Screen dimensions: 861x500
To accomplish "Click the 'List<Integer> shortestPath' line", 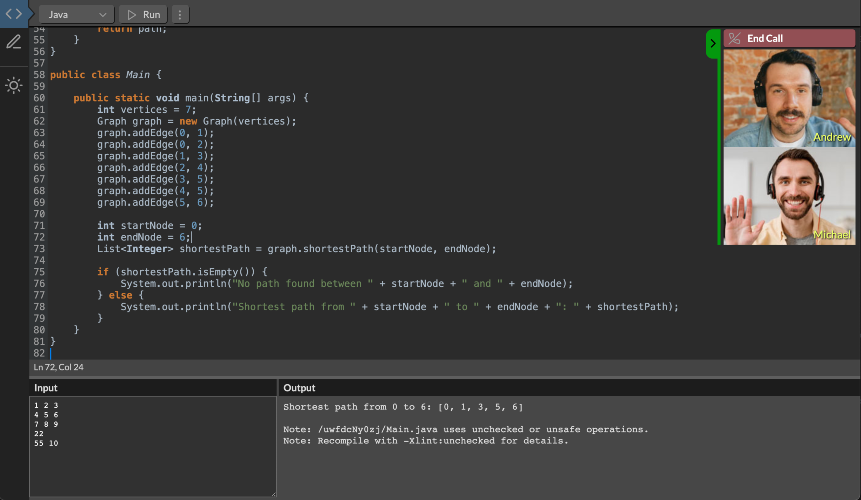I will coord(297,249).
